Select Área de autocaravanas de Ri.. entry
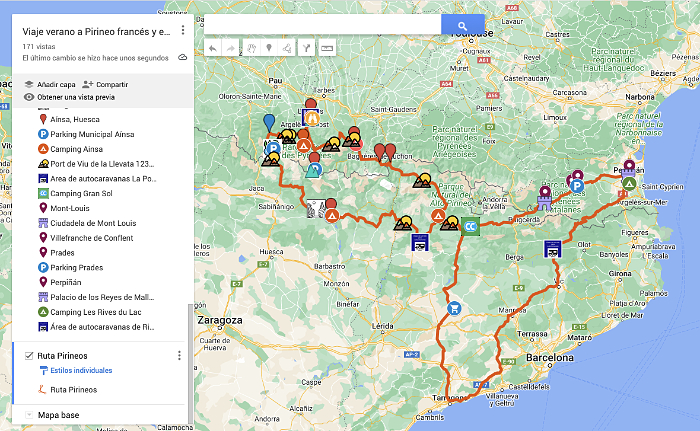The height and width of the screenshot is (431, 700). (x=102, y=327)
